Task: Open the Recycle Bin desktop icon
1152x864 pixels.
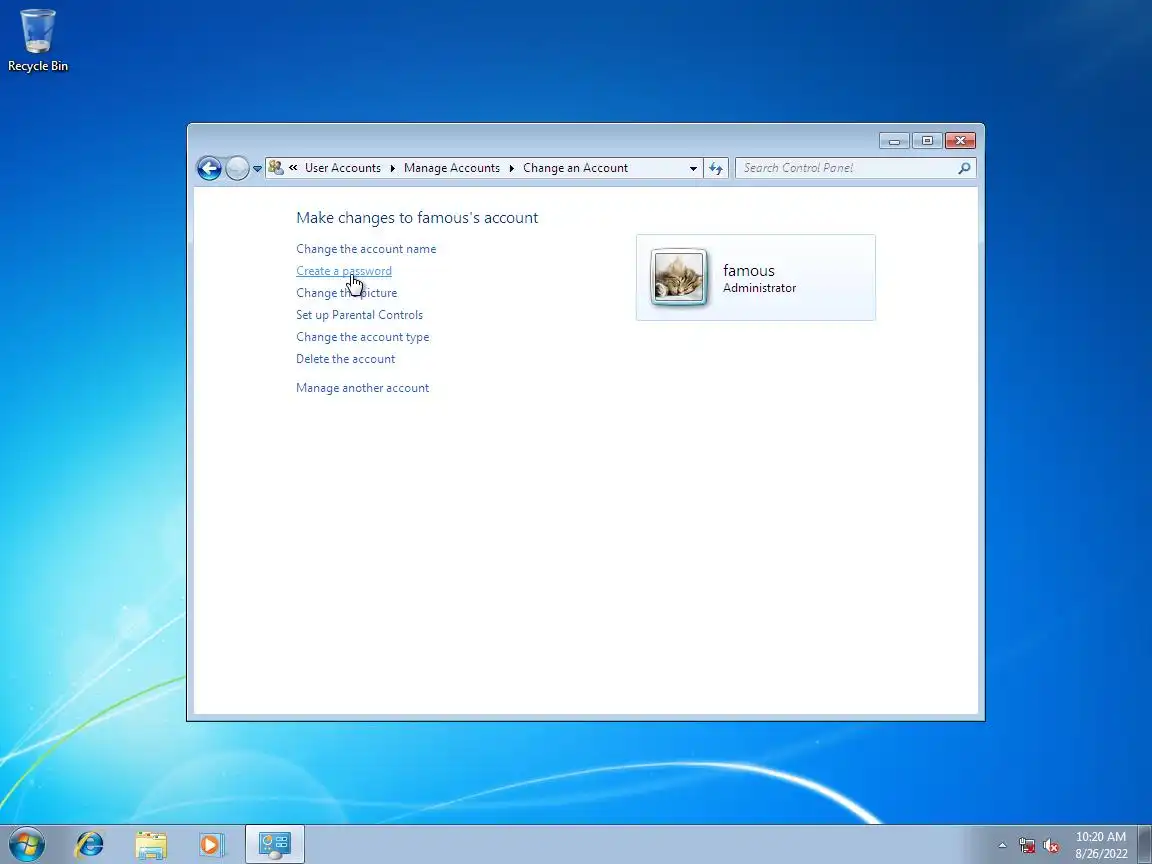Action: (37, 40)
